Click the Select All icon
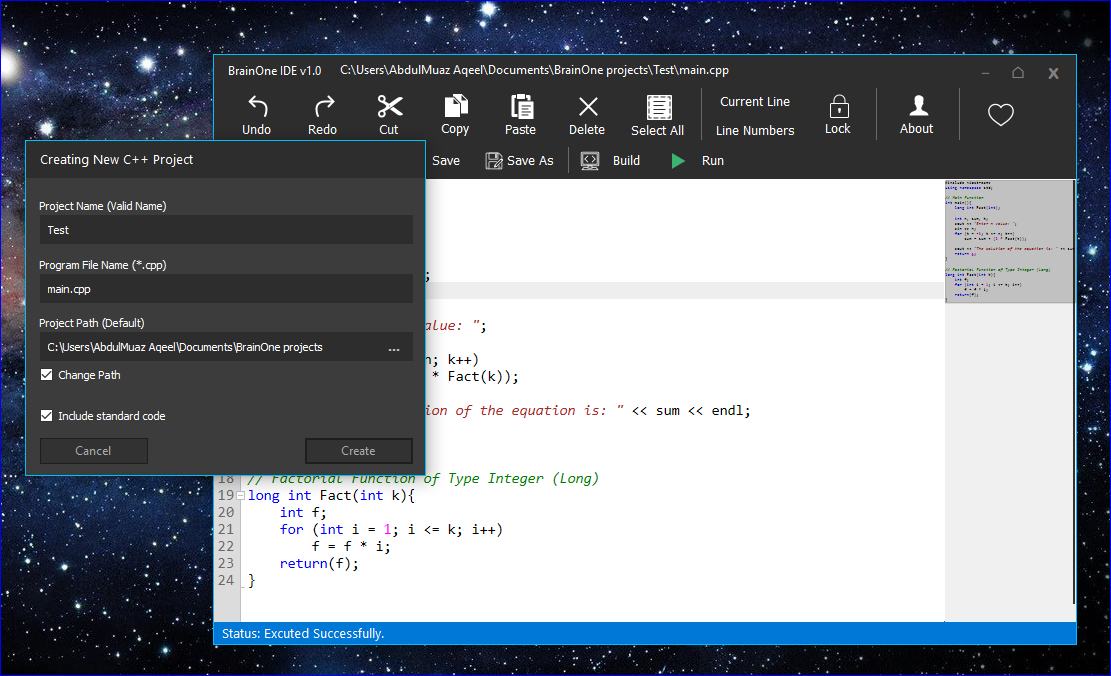The image size is (1111, 676). [x=659, y=107]
